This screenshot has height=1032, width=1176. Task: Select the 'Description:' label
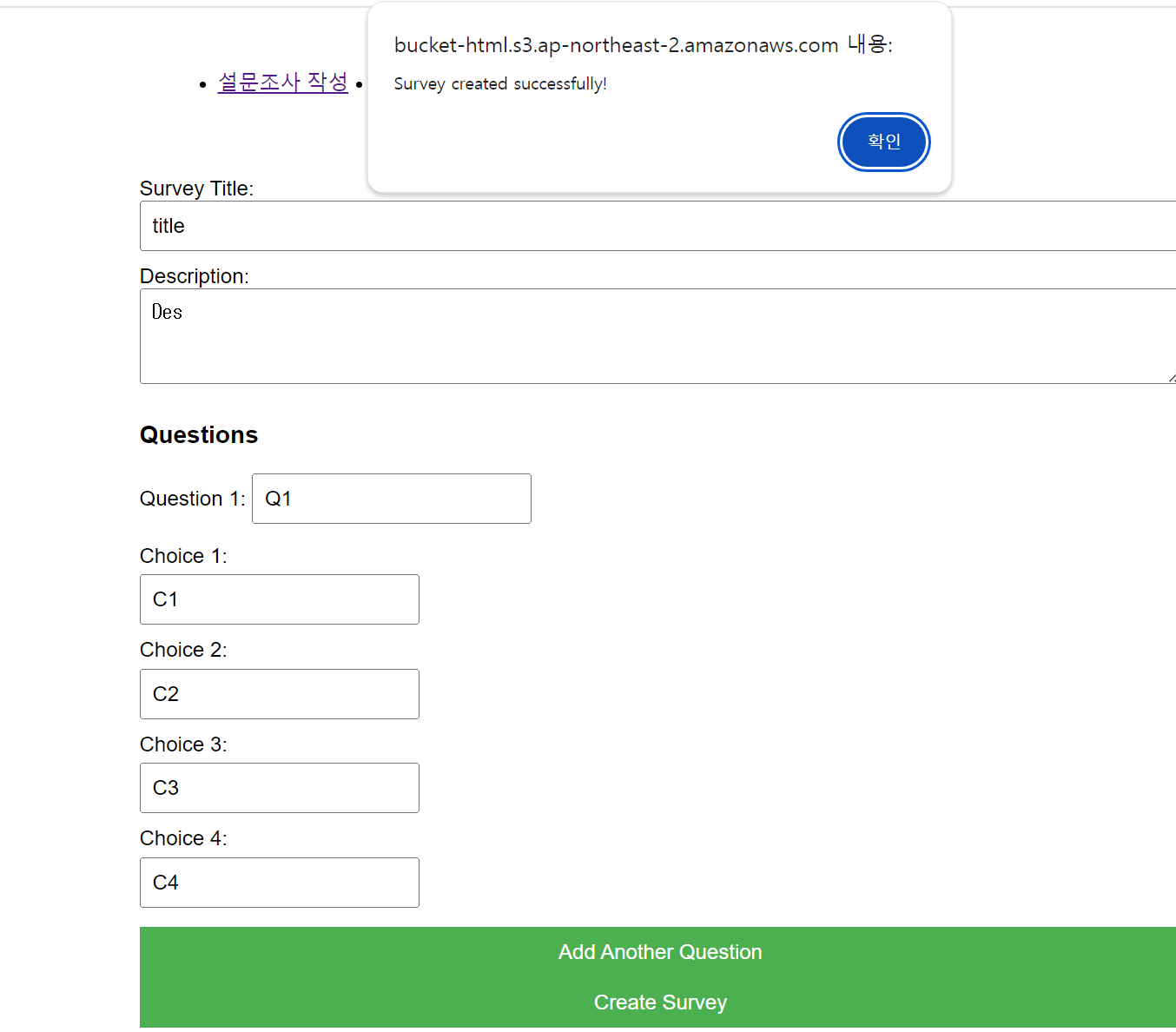[195, 276]
